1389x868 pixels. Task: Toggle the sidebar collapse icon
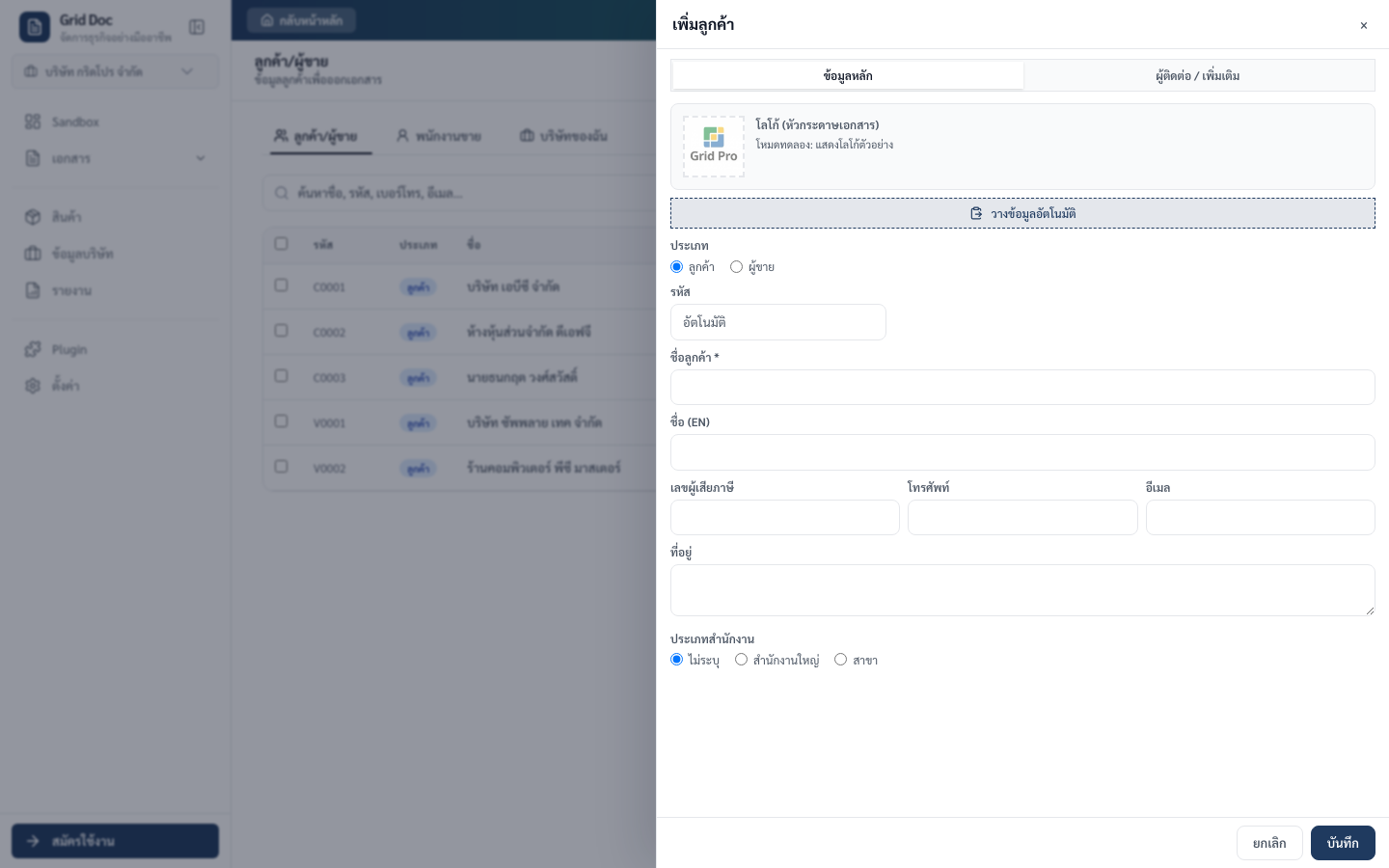(197, 27)
